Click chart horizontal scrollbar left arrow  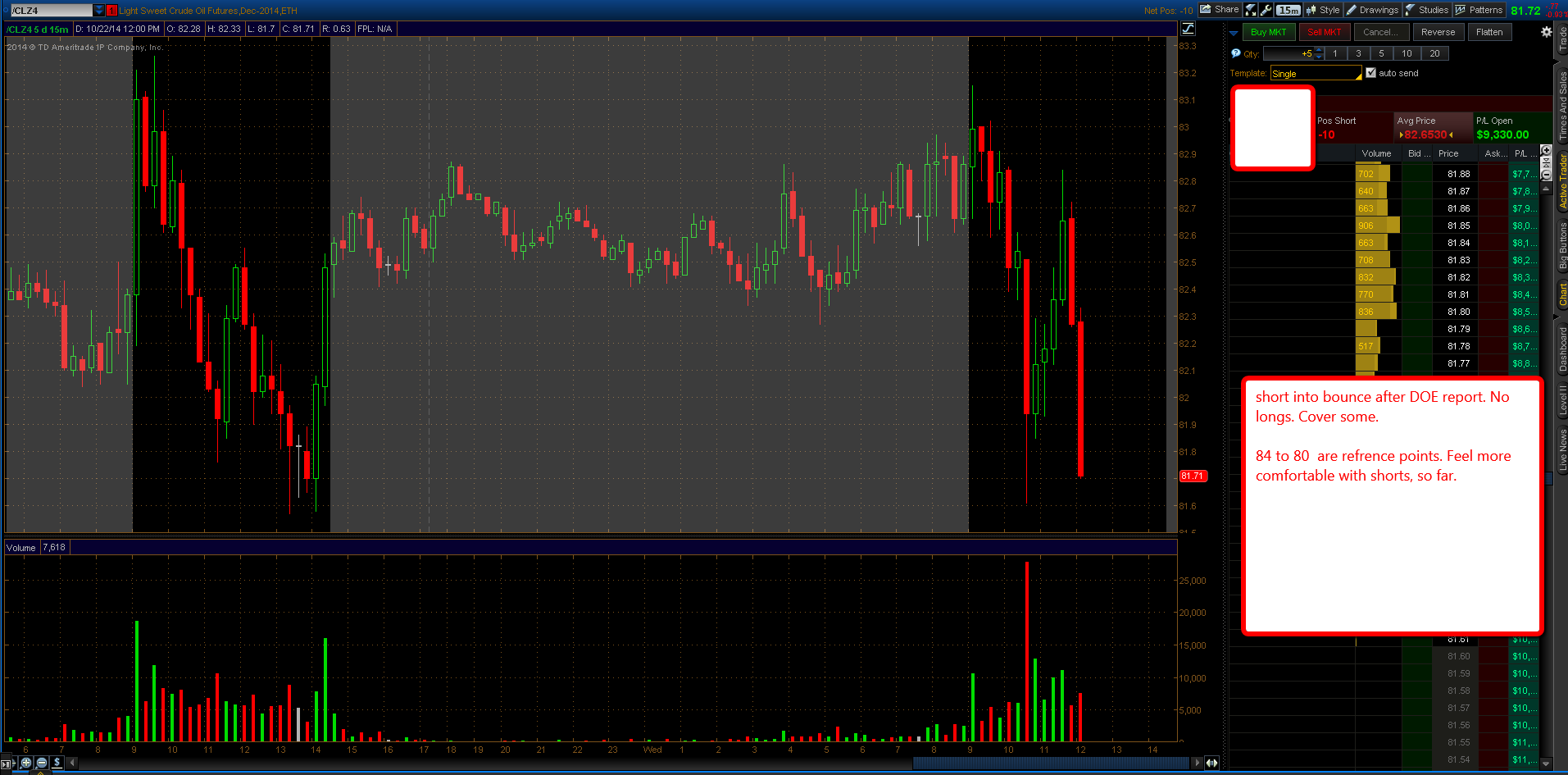click(x=72, y=763)
